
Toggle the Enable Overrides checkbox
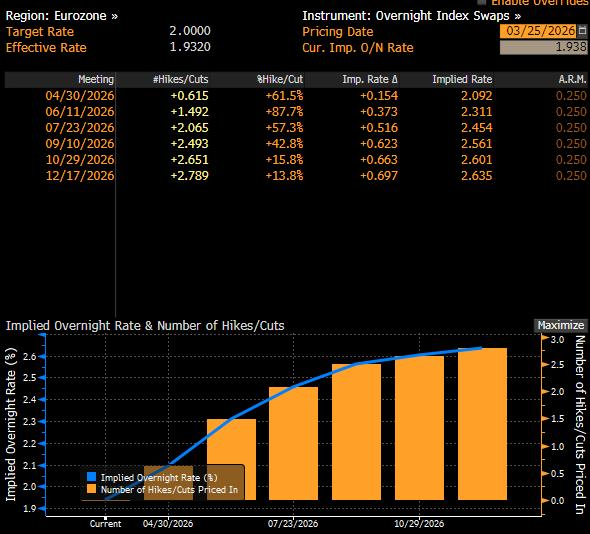click(x=481, y=2)
